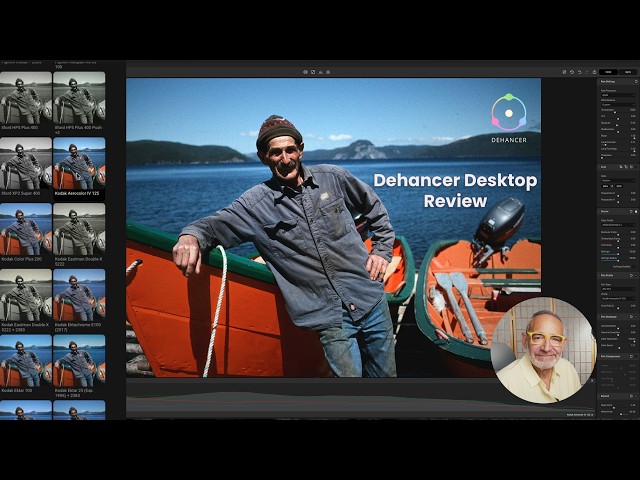640x480 pixels.
Task: Collapse the Film Developer panel using header chevron
Action: [x=636, y=317]
